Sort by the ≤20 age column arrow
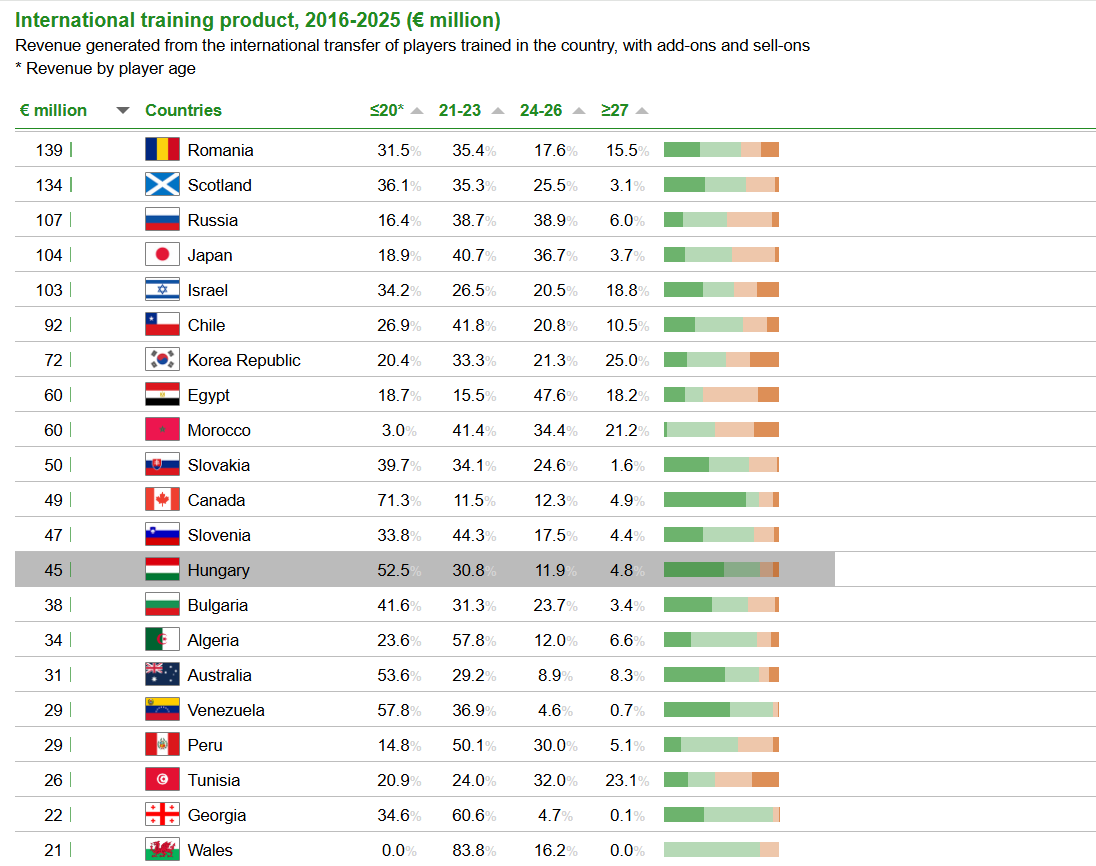Screen dimensions: 1096x866 [417, 111]
